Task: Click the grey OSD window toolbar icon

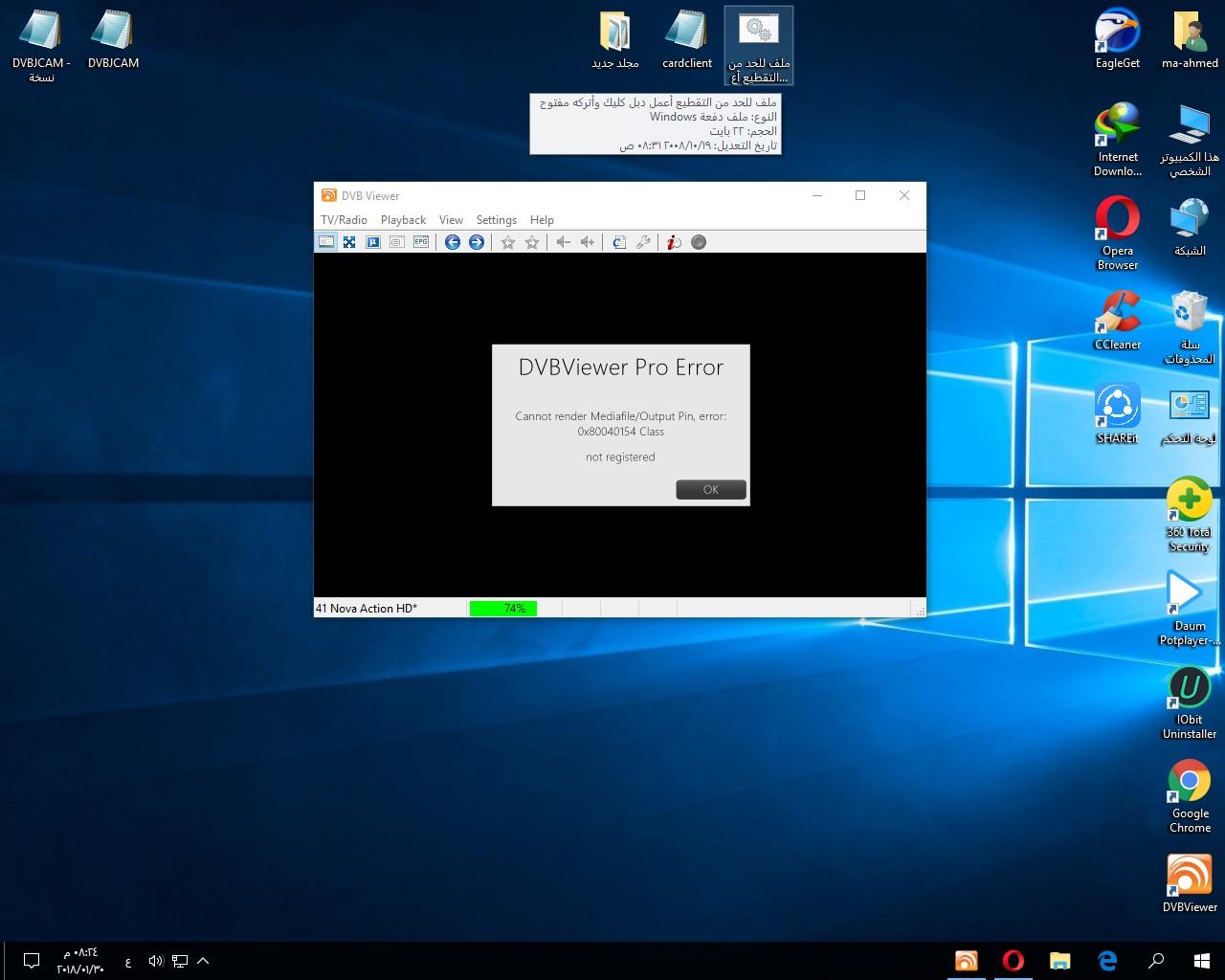Action: 396,242
